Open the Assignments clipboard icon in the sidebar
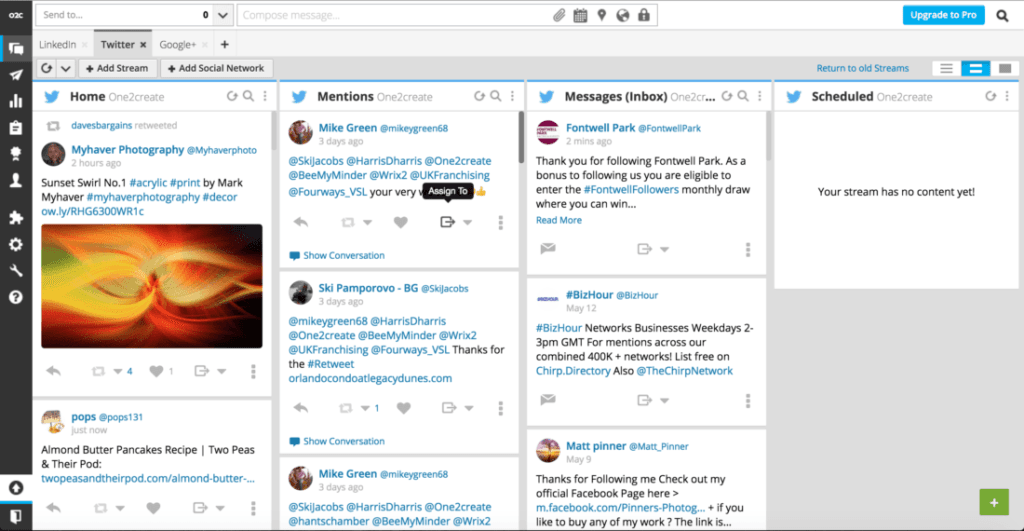The width and height of the screenshot is (1024, 531). pyautogui.click(x=16, y=127)
